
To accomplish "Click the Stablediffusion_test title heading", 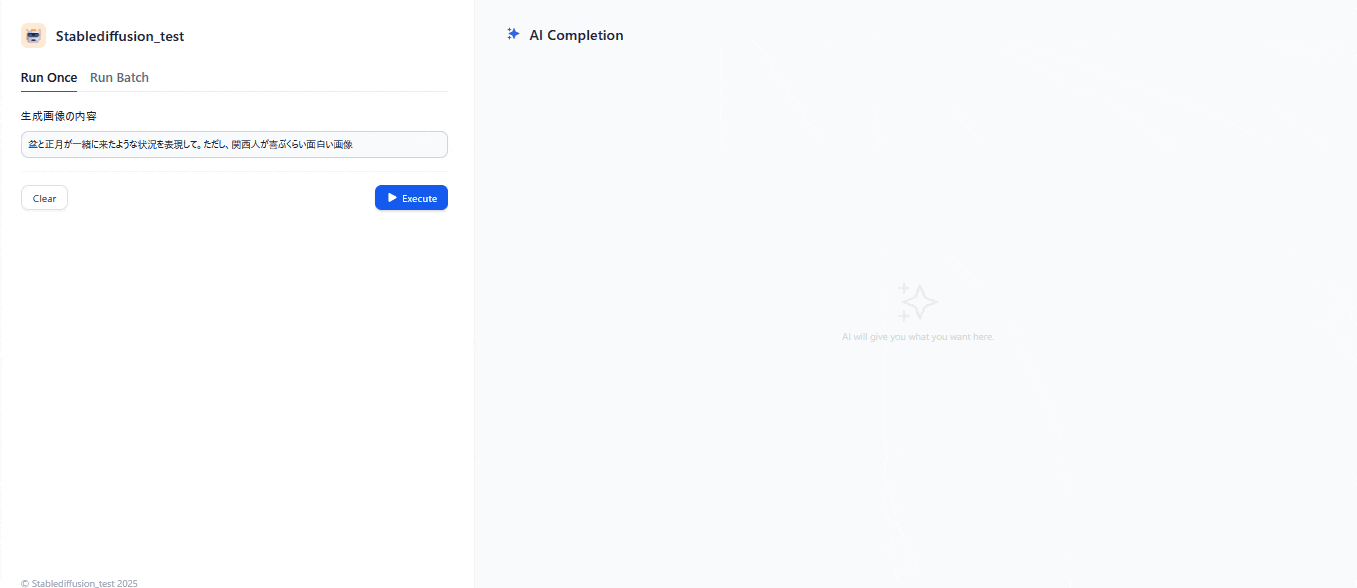I will [119, 35].
